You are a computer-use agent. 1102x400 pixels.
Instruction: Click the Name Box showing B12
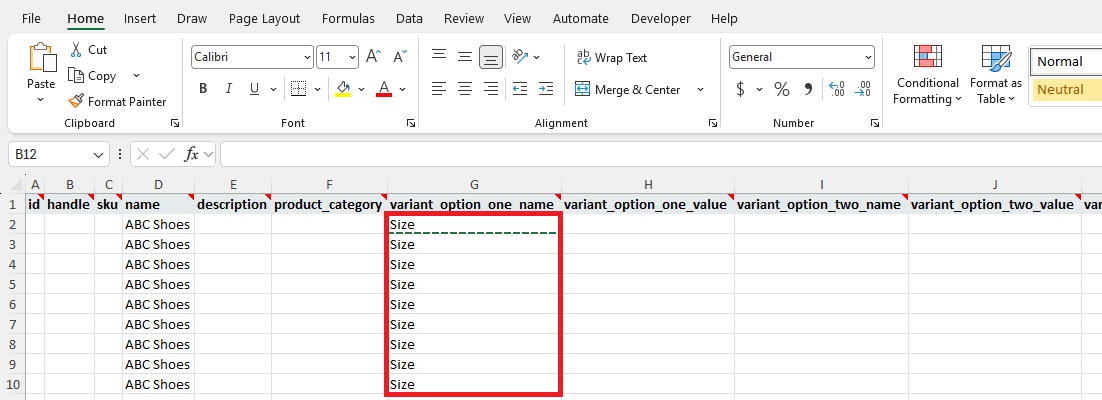click(x=58, y=154)
